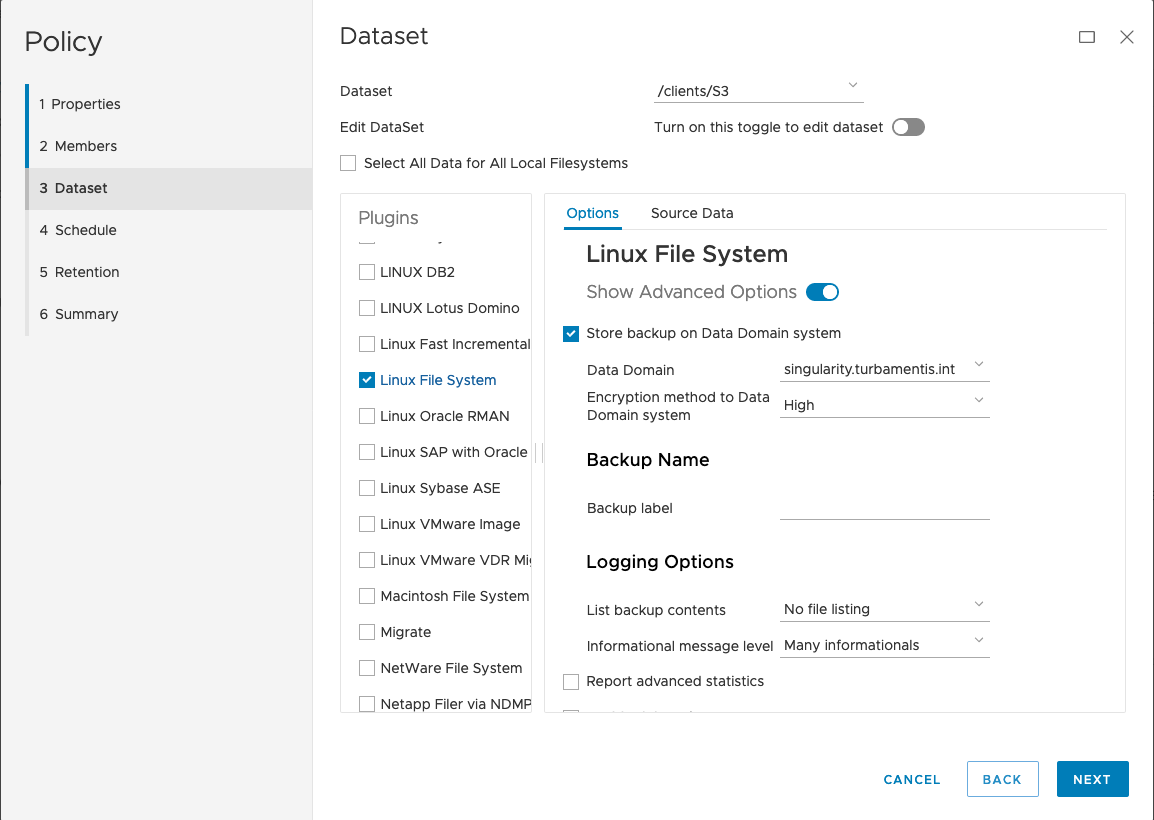Screen dimensions: 1154x820
Task: Navigate to the Schedule step
Action: click(86, 230)
